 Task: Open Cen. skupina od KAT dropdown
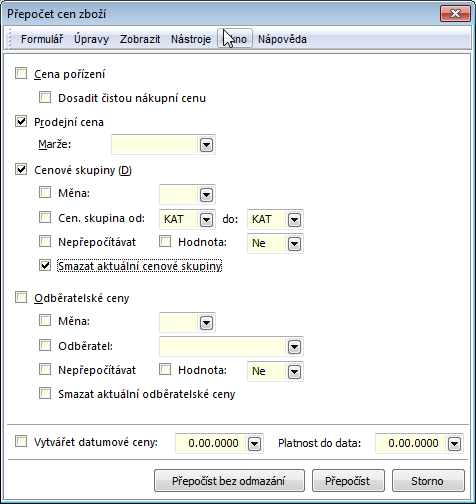(x=206, y=220)
